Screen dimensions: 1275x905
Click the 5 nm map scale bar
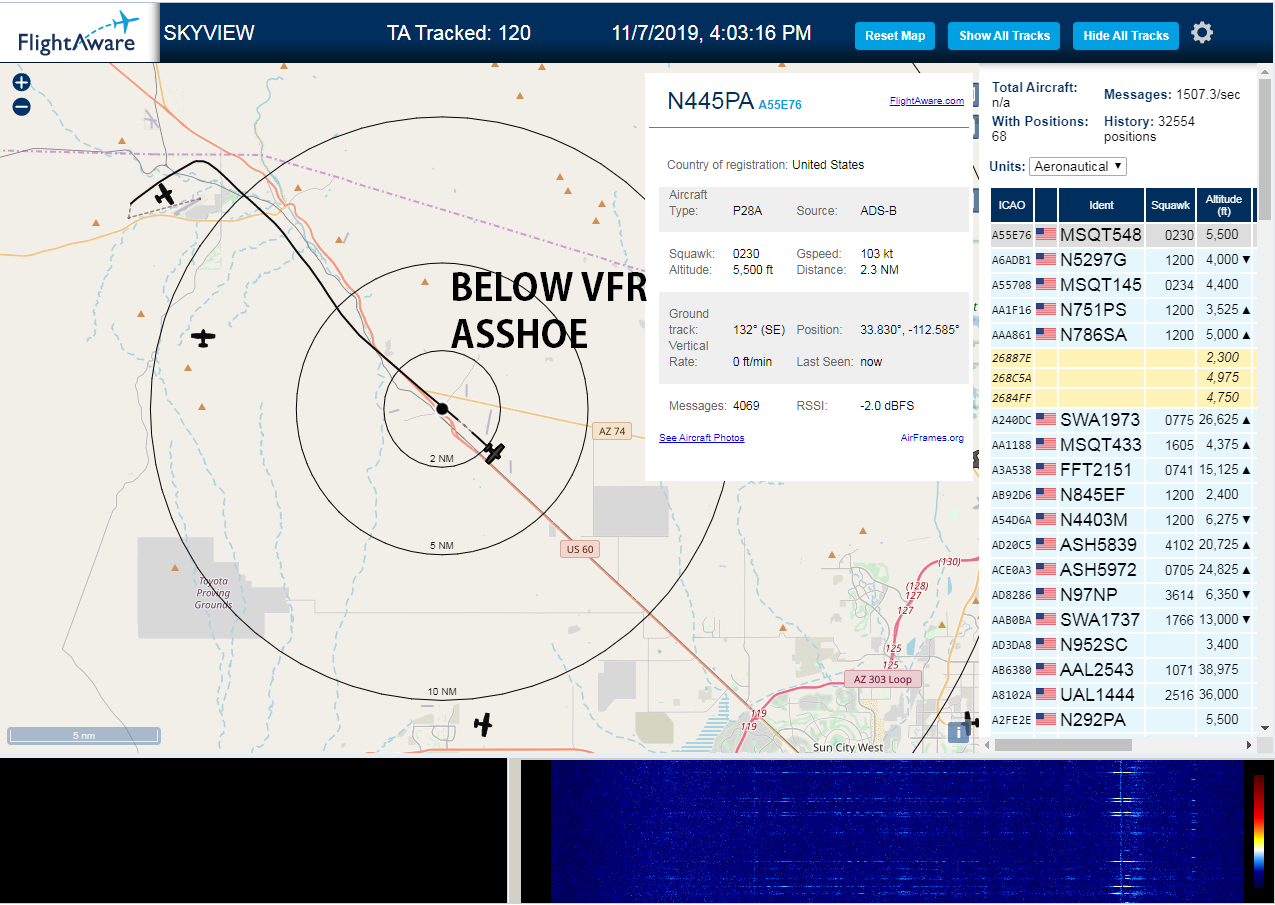tap(84, 736)
